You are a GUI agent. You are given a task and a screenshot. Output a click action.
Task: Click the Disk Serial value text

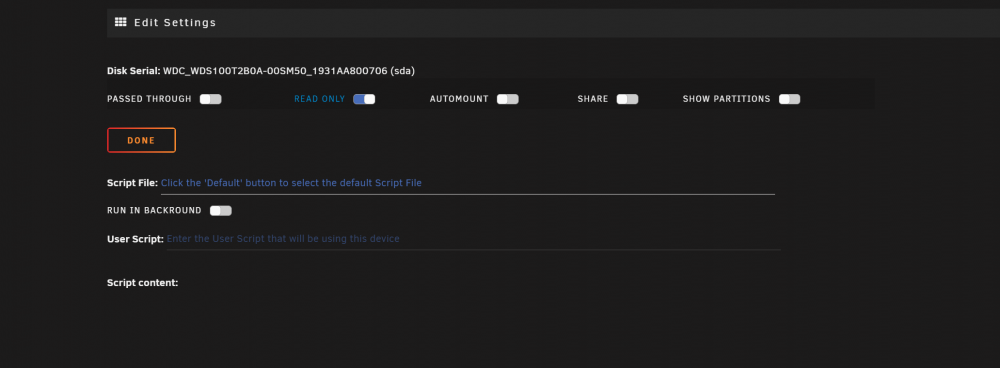pos(289,71)
